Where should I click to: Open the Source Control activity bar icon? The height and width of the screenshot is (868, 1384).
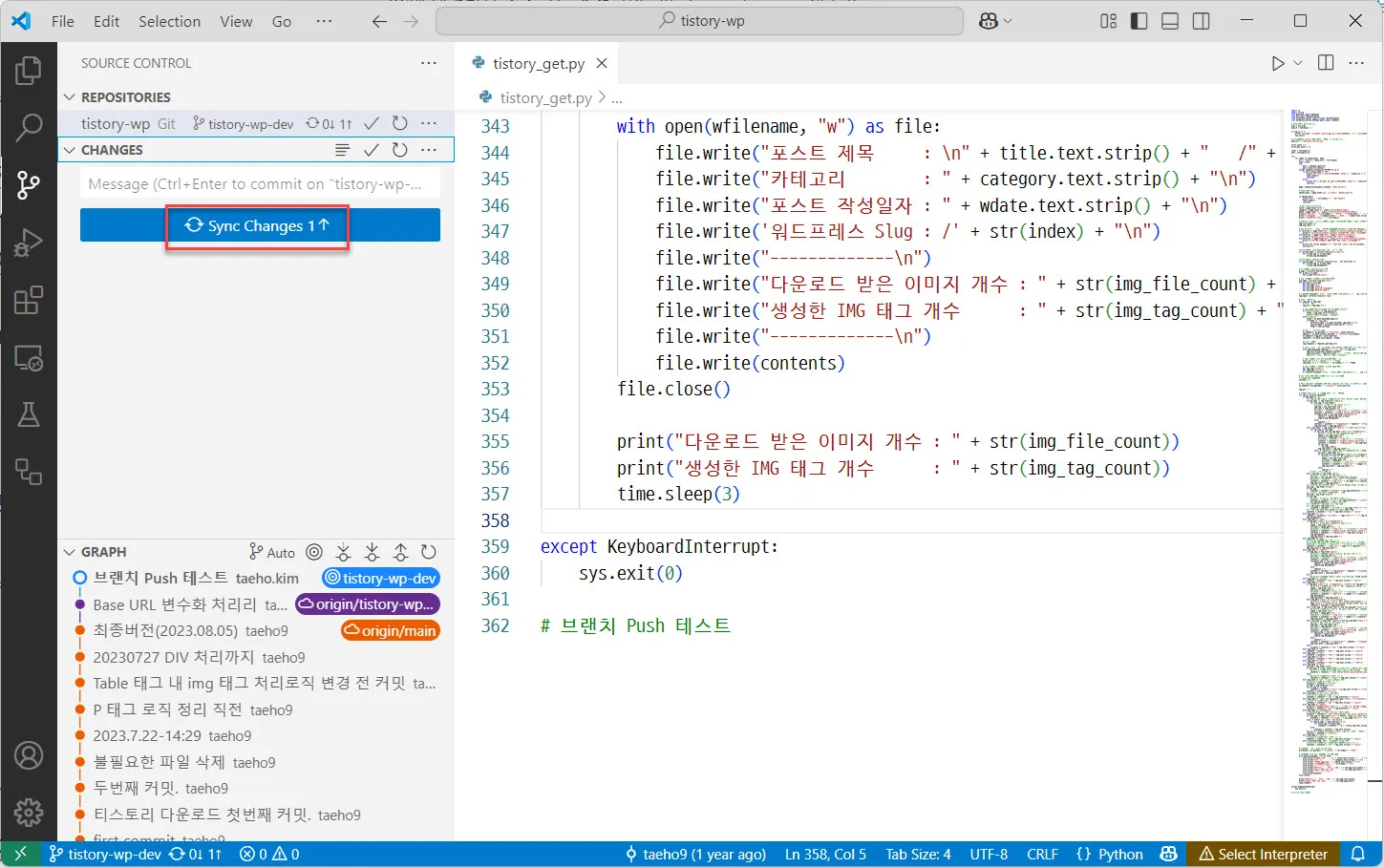pos(29,185)
